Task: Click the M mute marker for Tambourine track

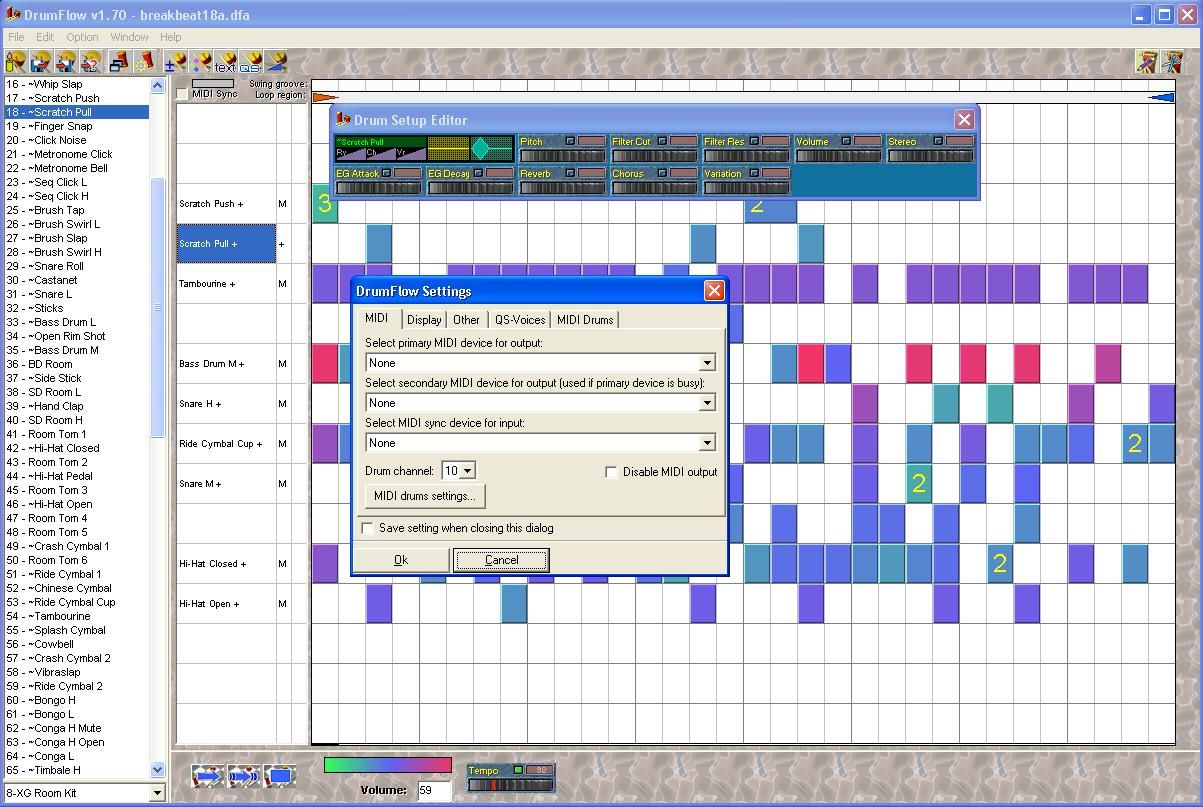Action: pyautogui.click(x=283, y=284)
